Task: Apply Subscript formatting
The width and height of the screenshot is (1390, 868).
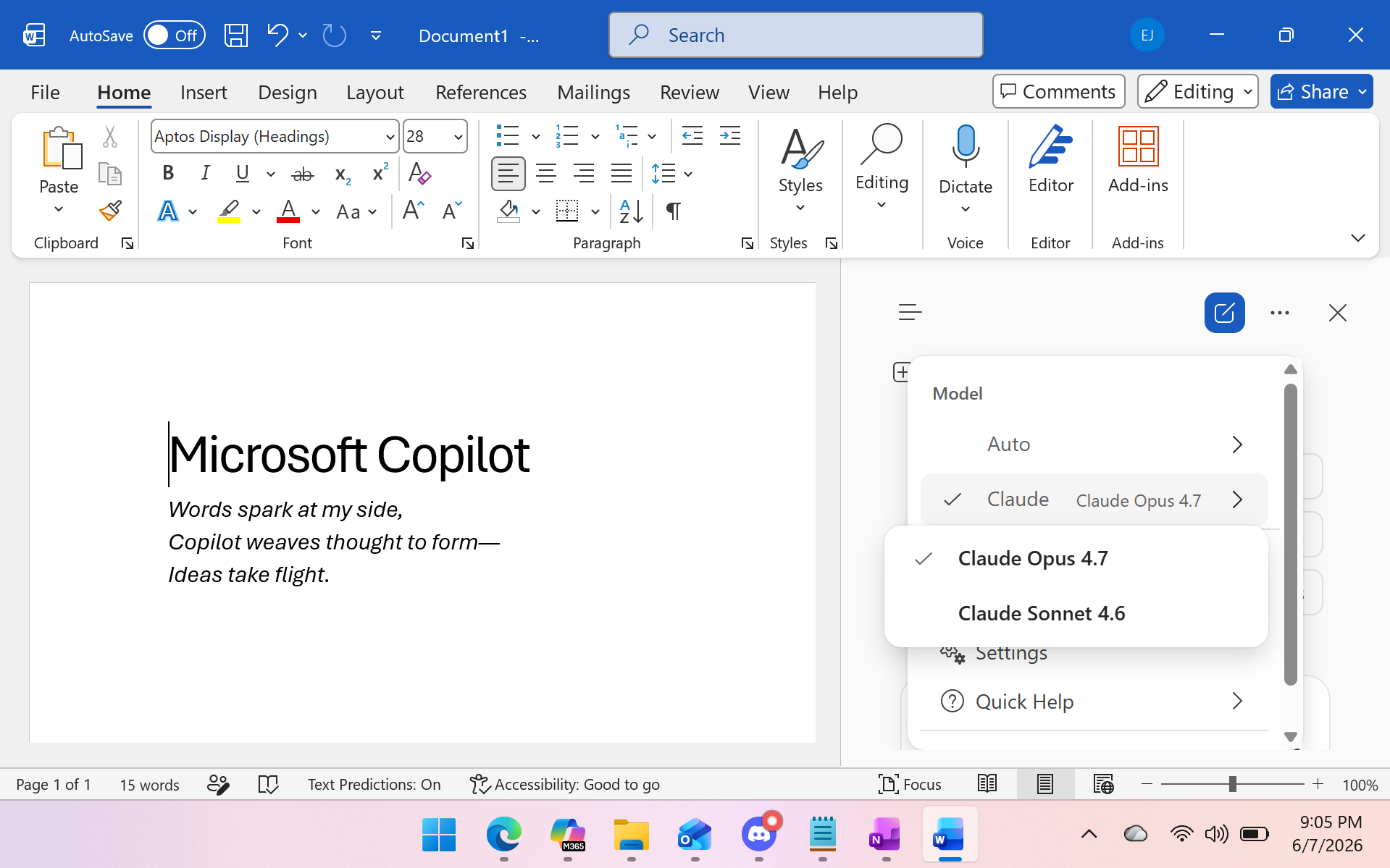Action: 343,174
